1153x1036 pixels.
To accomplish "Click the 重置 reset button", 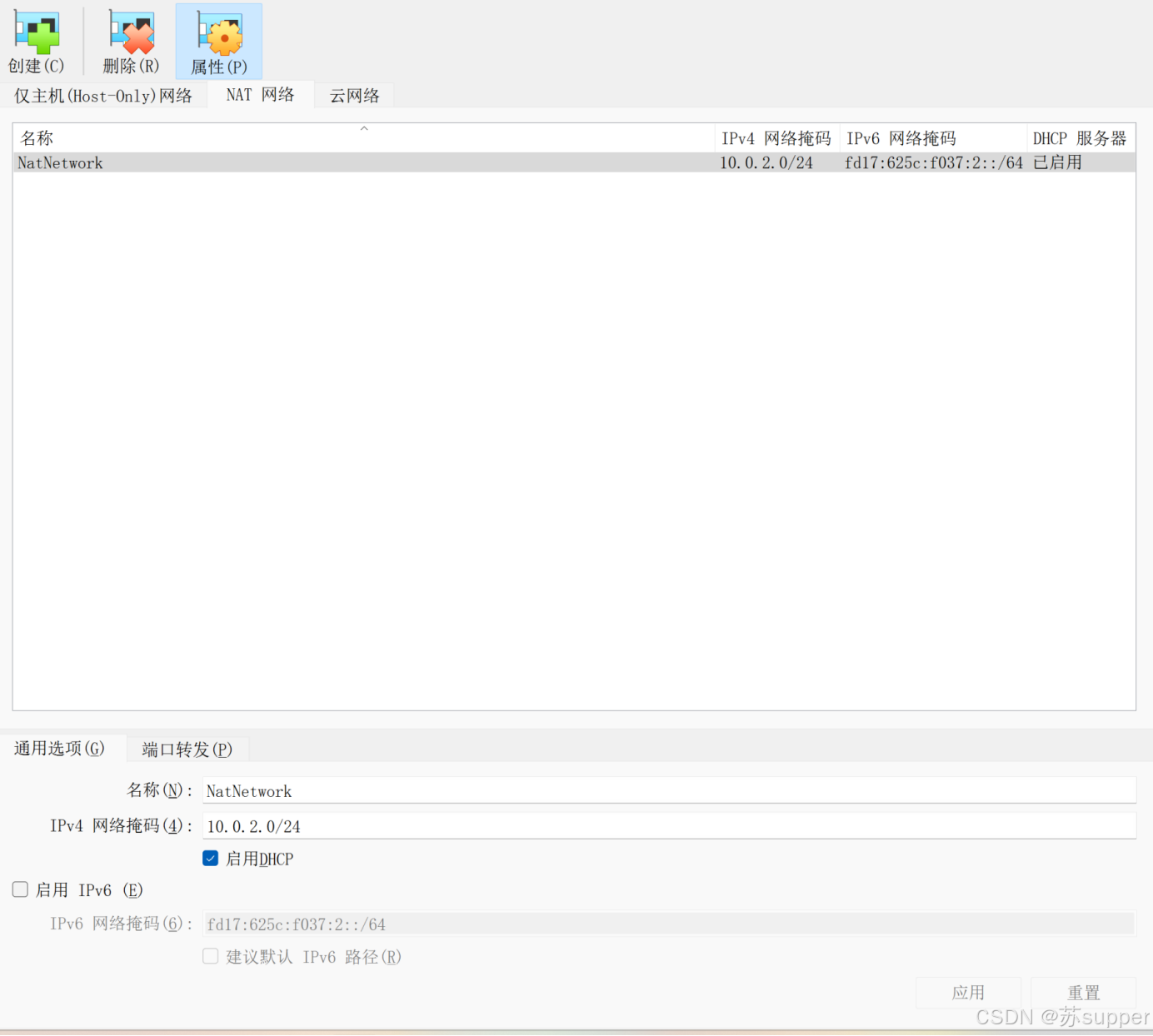I will [x=1083, y=992].
